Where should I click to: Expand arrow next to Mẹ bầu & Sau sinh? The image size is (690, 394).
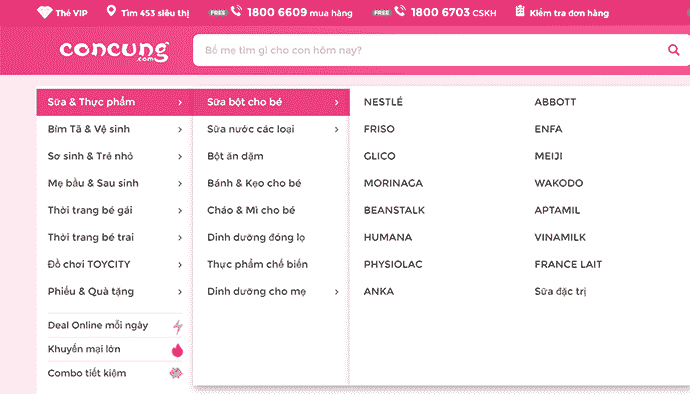coord(180,184)
